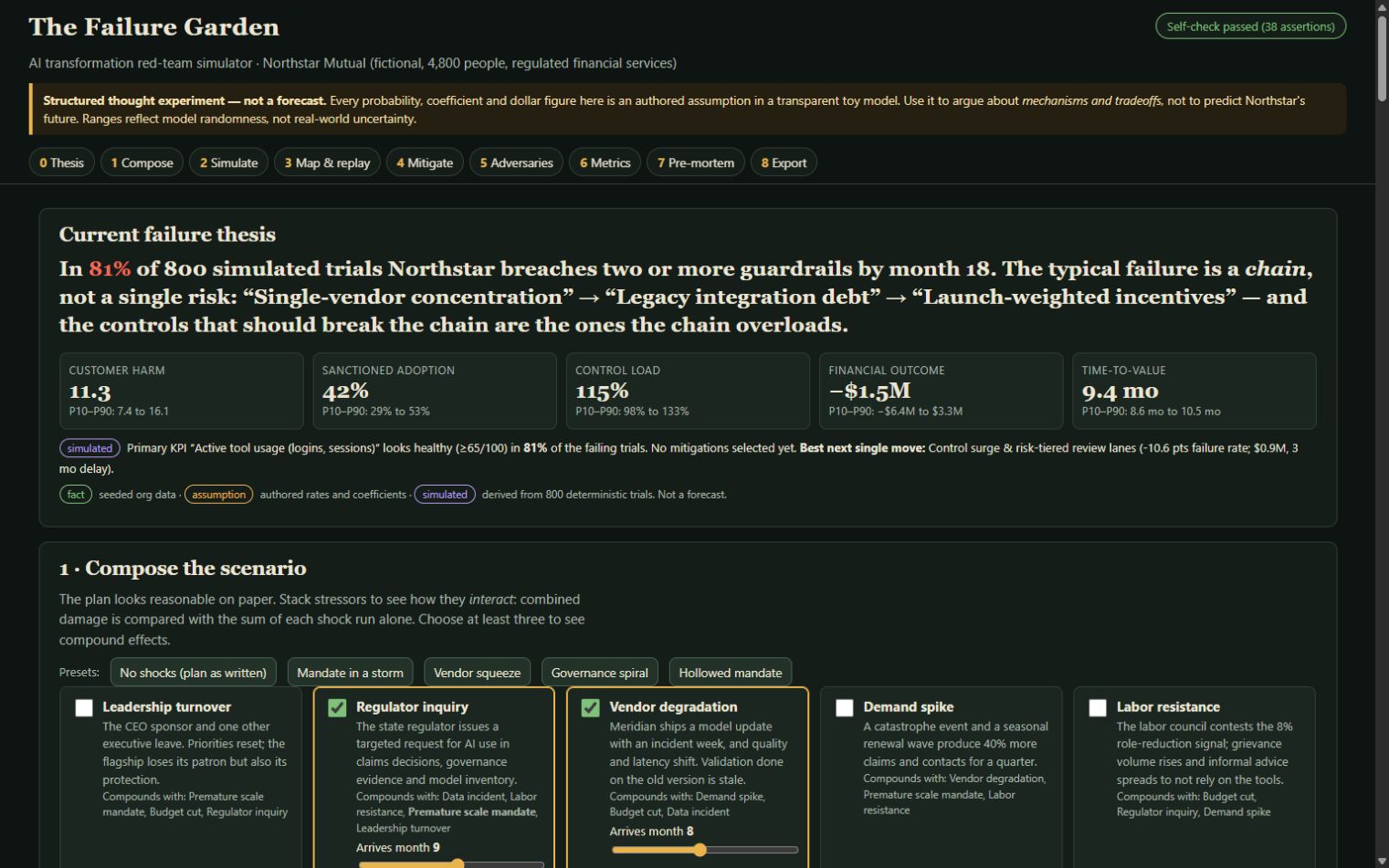The width and height of the screenshot is (1389, 868).
Task: Click the orange 'assumption' legend tag
Action: click(x=218, y=495)
